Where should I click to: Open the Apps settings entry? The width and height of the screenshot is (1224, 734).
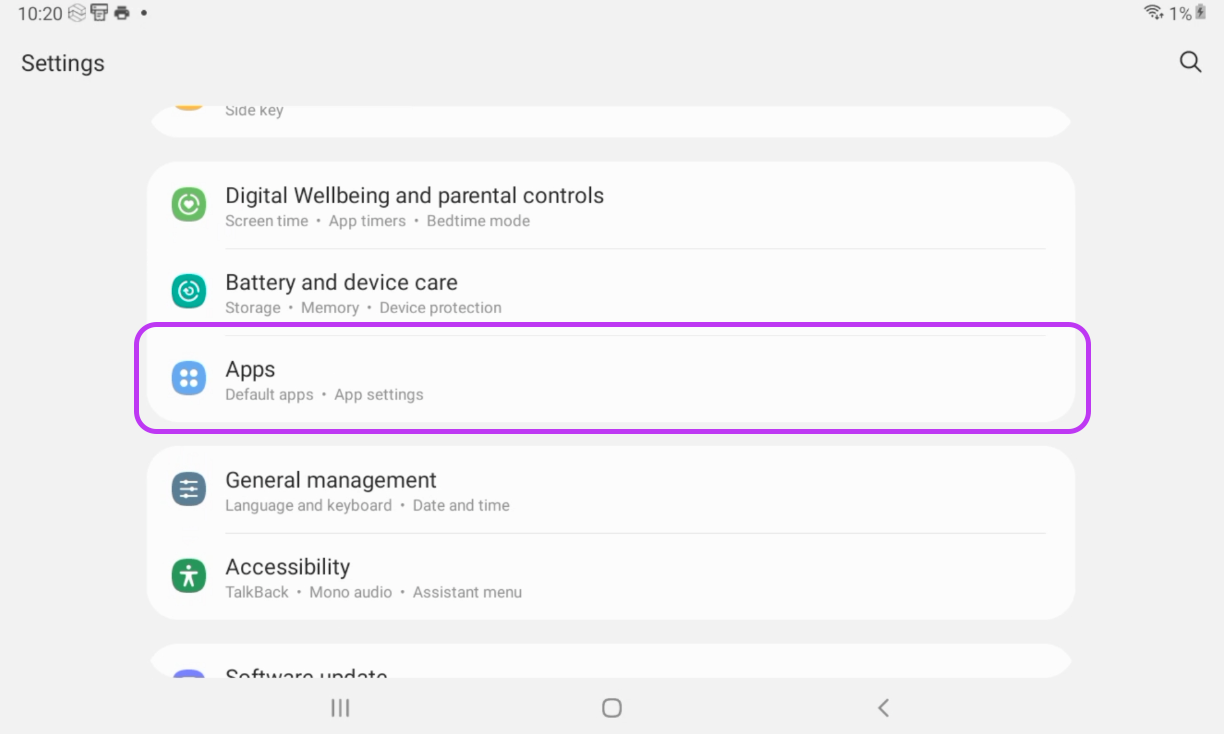250,370
